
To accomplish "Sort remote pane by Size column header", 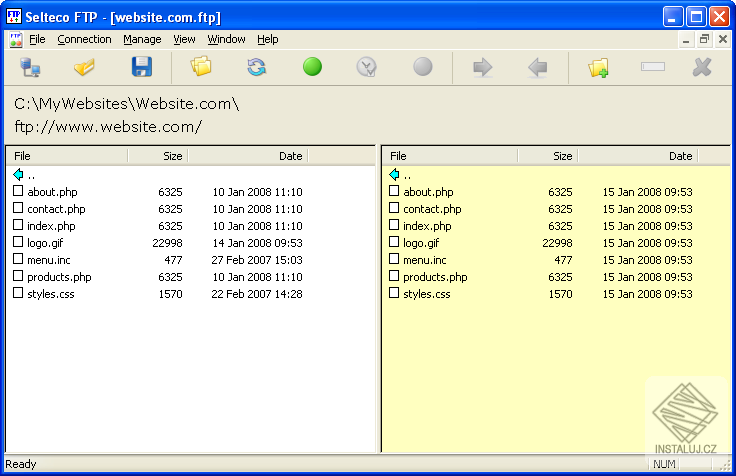I will point(548,156).
